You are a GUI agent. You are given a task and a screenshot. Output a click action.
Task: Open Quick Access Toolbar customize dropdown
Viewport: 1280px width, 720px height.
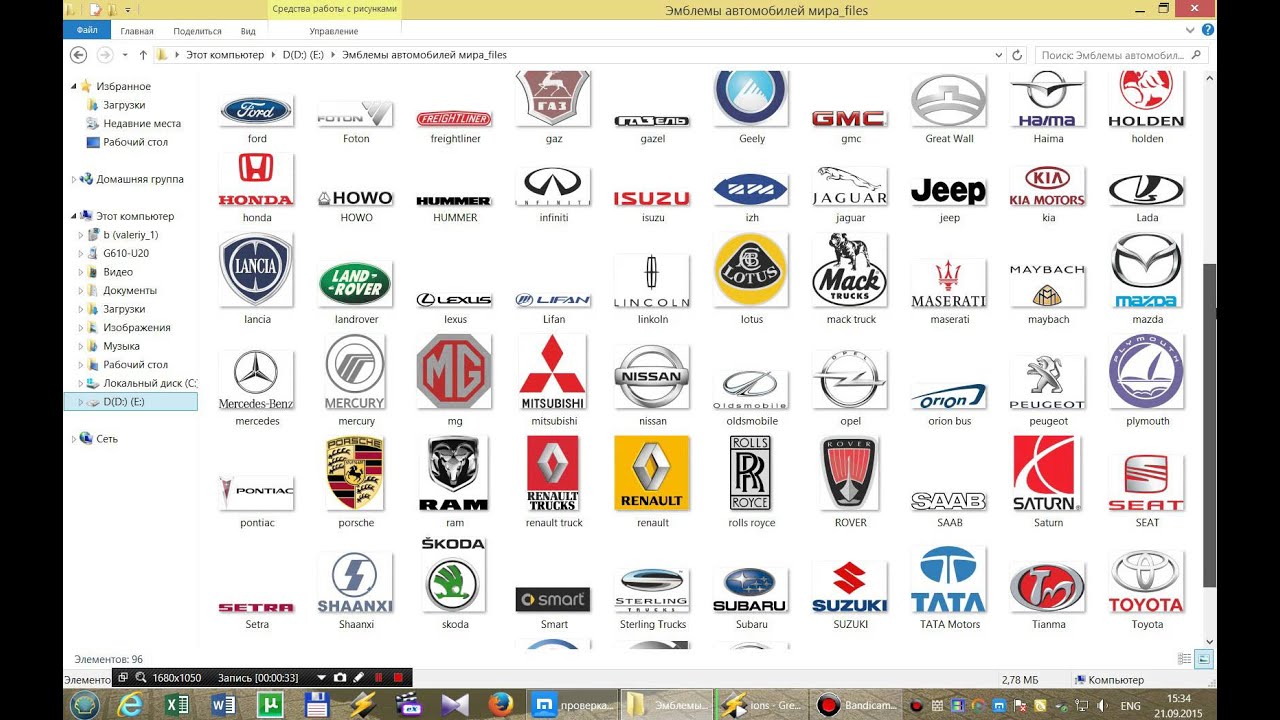pos(129,10)
